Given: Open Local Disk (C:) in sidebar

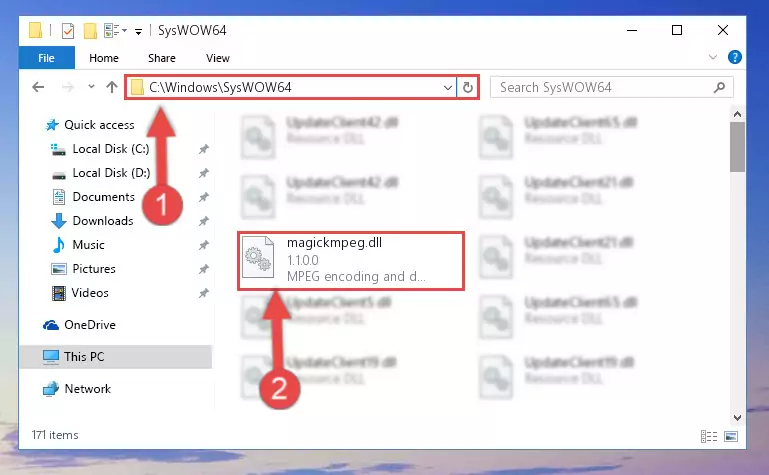Looking at the screenshot, I should 111,149.
